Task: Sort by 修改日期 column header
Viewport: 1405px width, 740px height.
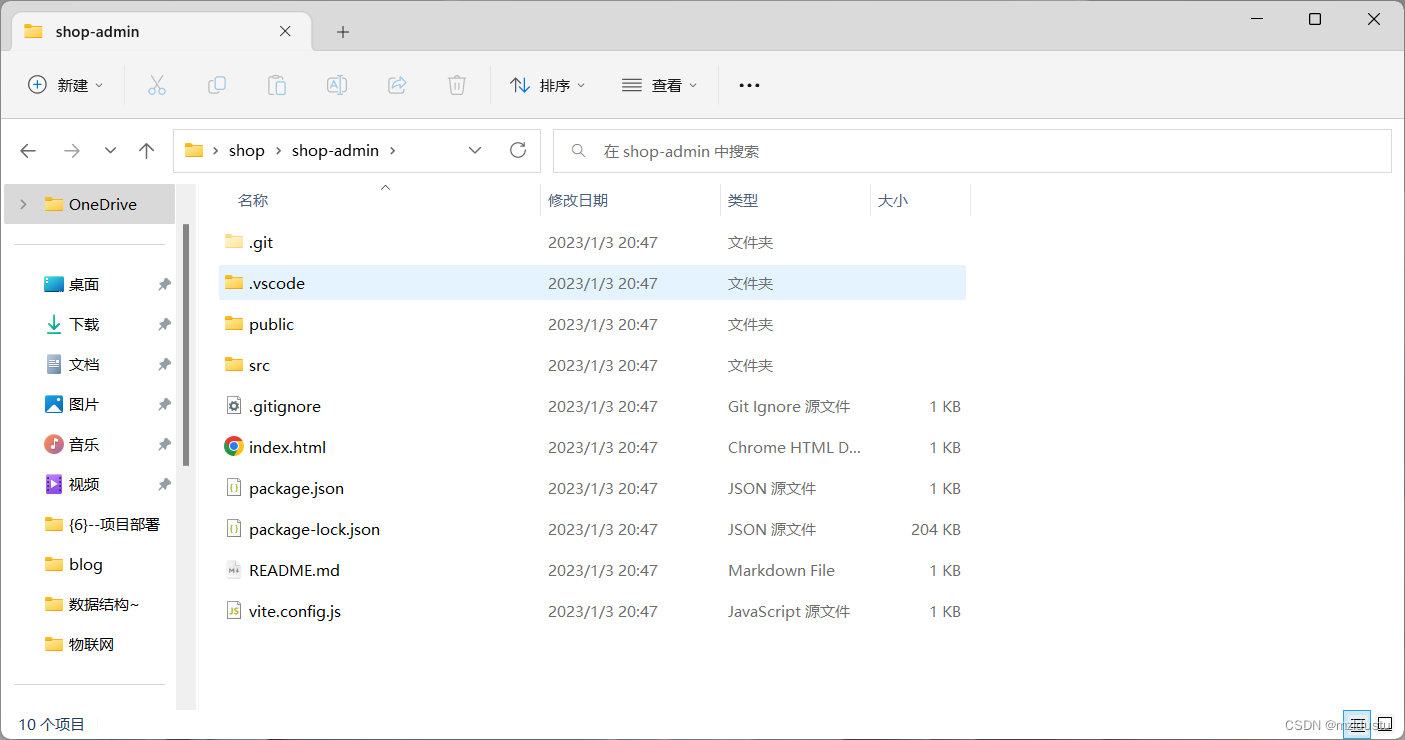Action: [578, 200]
